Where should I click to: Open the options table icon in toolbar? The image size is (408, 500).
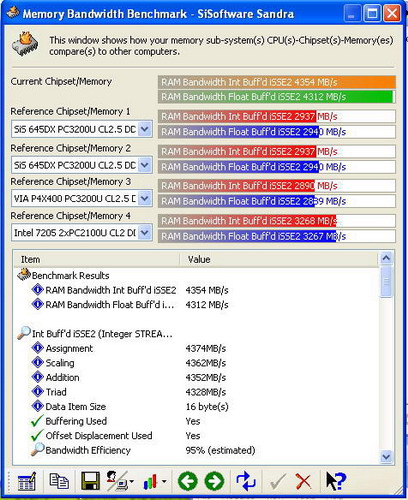[x=27, y=481]
